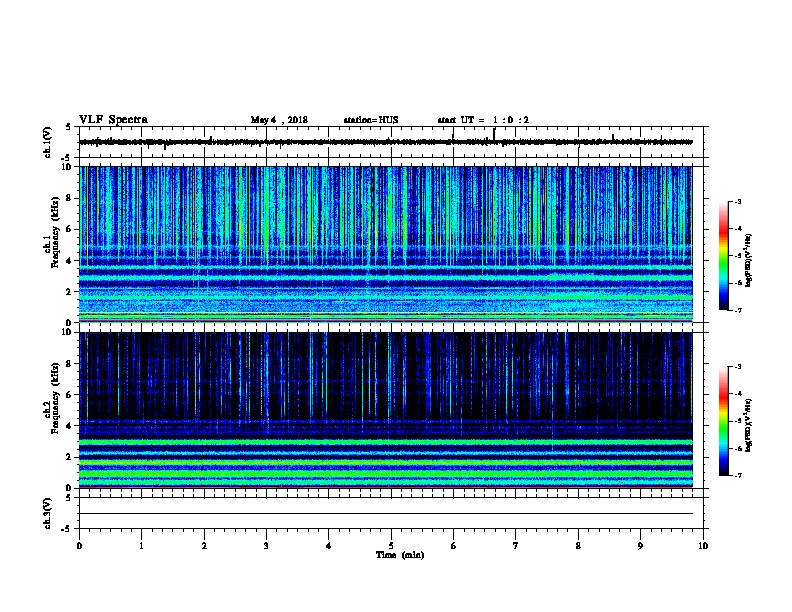
Task: Click the "-3" tick on the ch.1 colorbar
Action: click(x=737, y=201)
